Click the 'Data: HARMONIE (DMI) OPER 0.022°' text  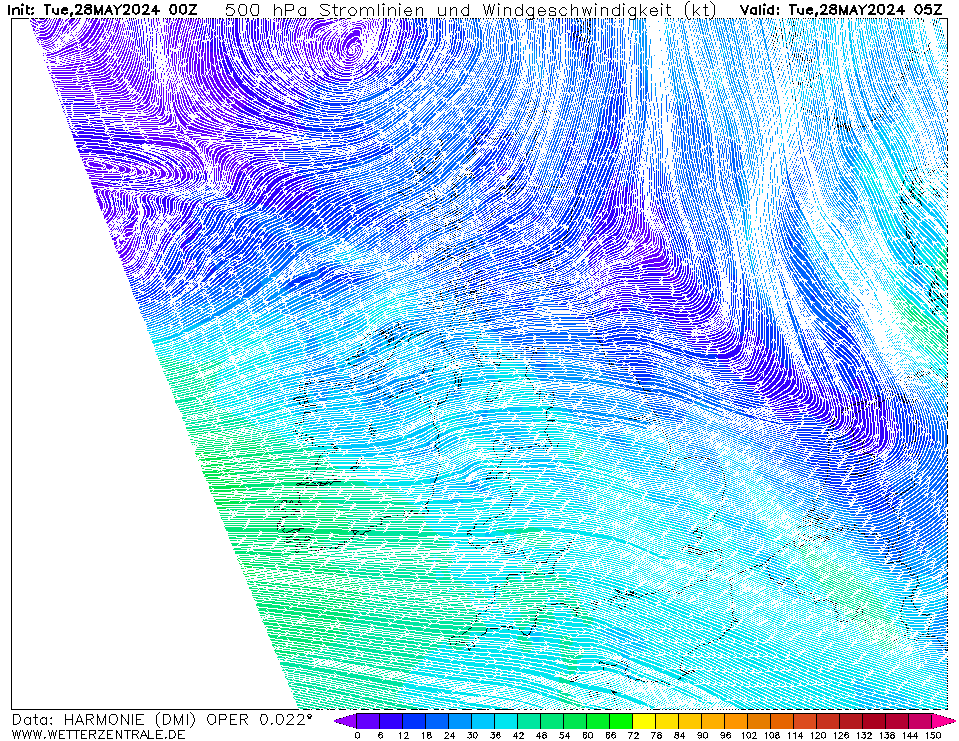(x=161, y=720)
